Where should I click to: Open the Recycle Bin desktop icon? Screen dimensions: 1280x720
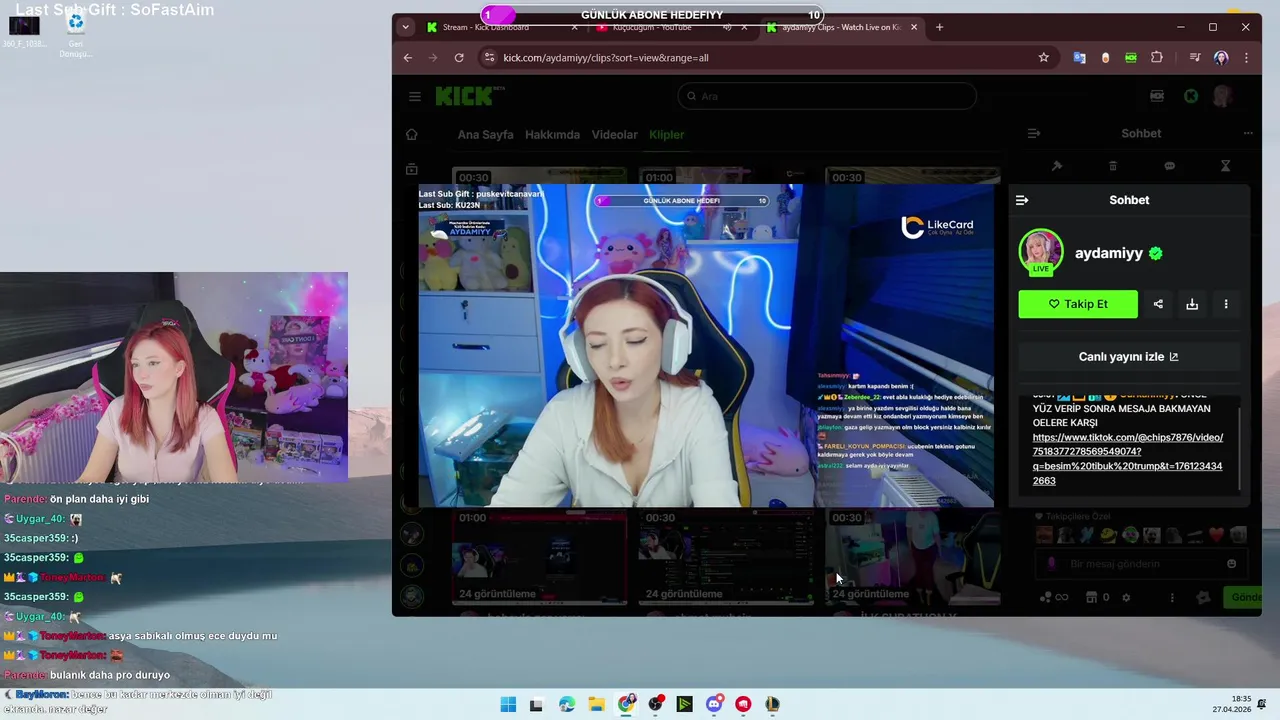[x=75, y=33]
